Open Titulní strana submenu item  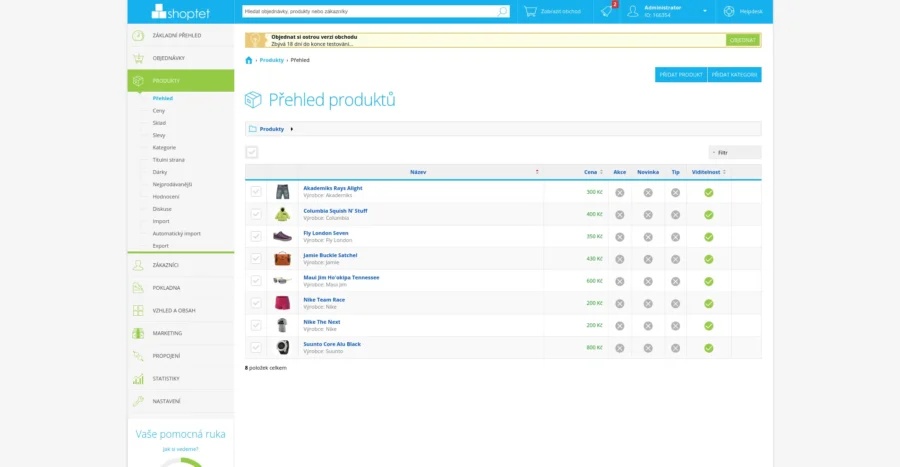[169, 160]
